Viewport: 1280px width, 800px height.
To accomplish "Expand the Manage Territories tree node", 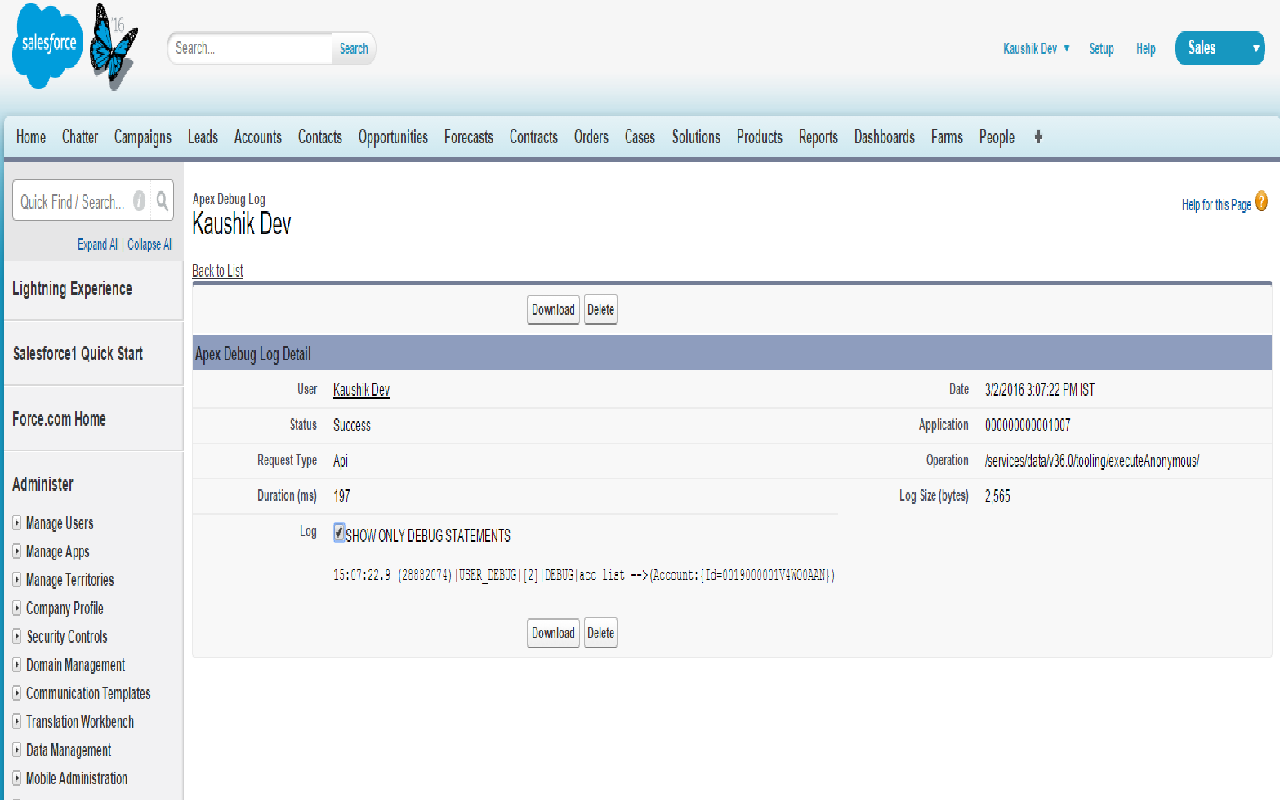I will (x=17, y=580).
